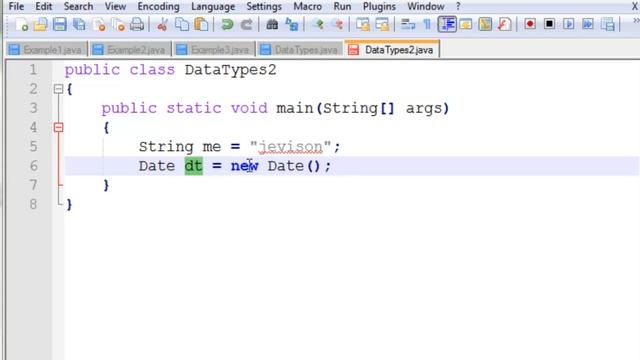
Task: Open the Replace icon in the toolbar
Action: (291, 25)
